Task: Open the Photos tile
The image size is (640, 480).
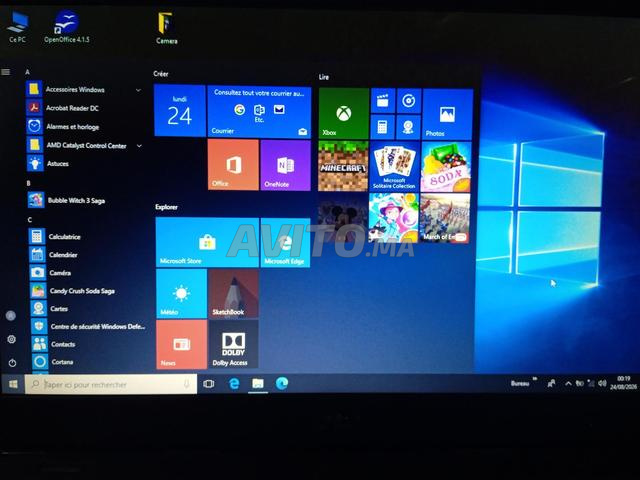Action: (448, 114)
